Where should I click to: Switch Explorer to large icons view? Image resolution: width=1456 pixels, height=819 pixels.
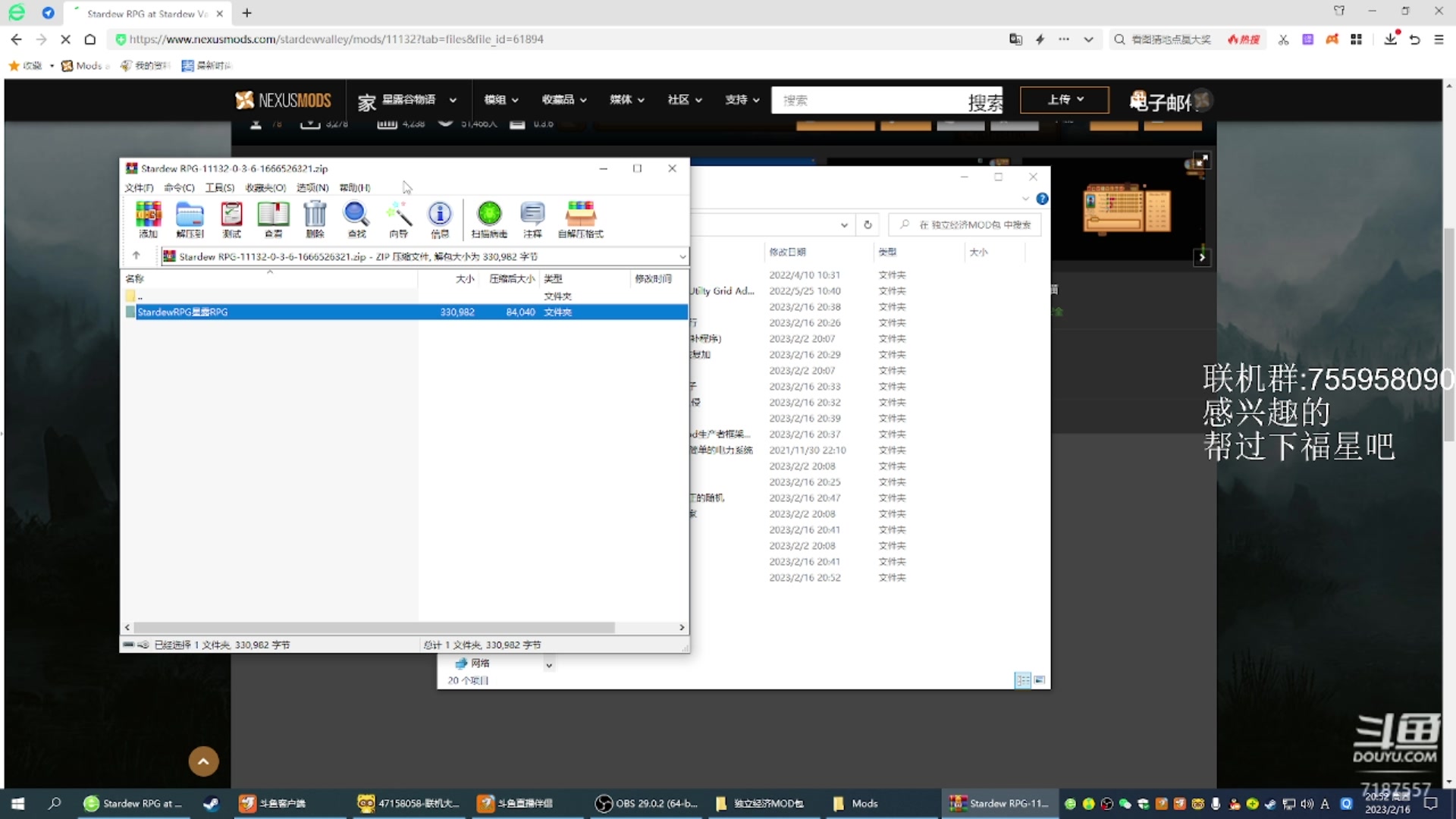pos(1040,680)
